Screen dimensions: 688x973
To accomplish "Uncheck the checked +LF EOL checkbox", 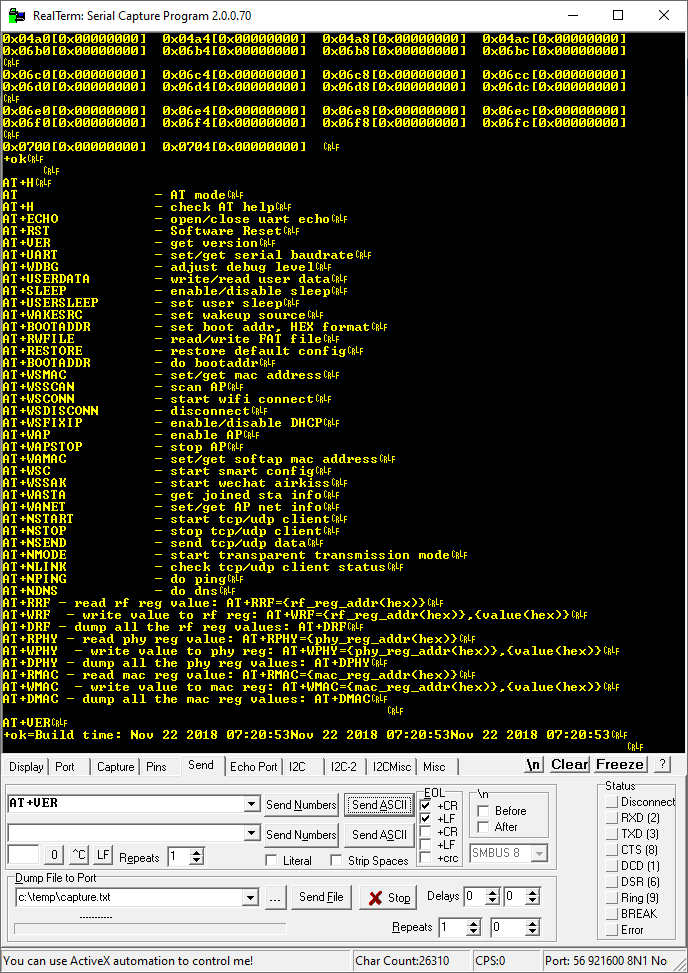I will 426,818.
